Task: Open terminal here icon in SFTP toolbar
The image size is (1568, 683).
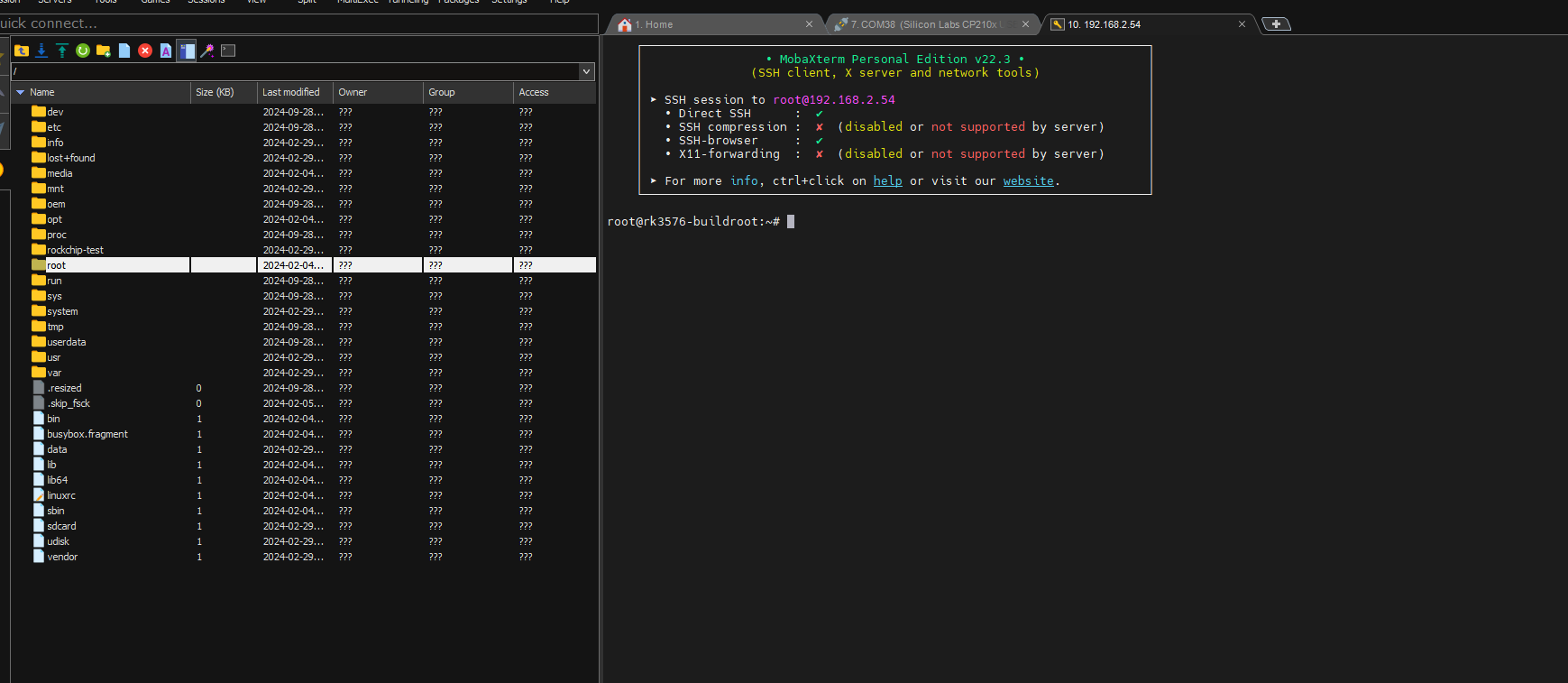Action: point(228,51)
